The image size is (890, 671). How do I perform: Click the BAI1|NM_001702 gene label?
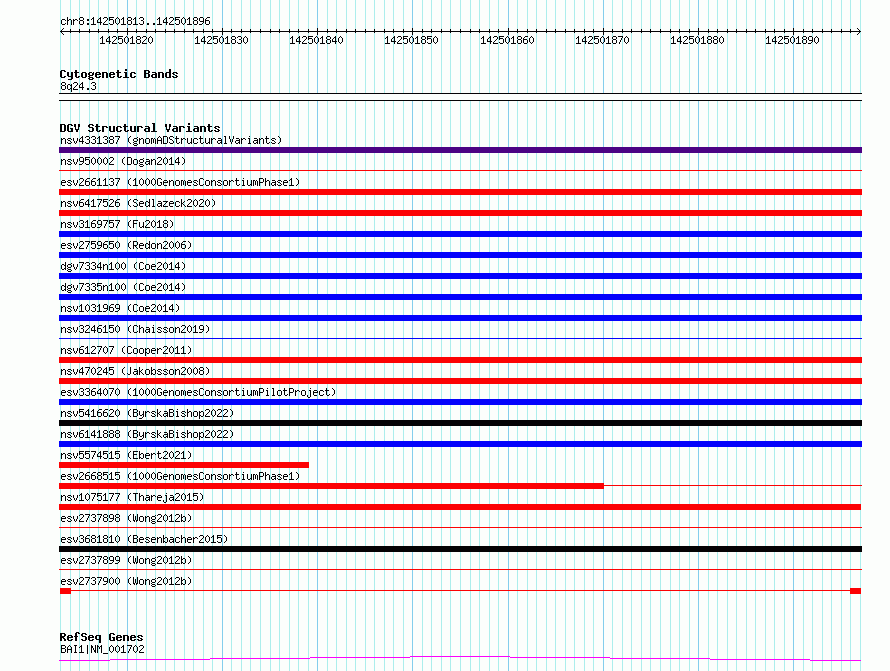[x=102, y=649]
